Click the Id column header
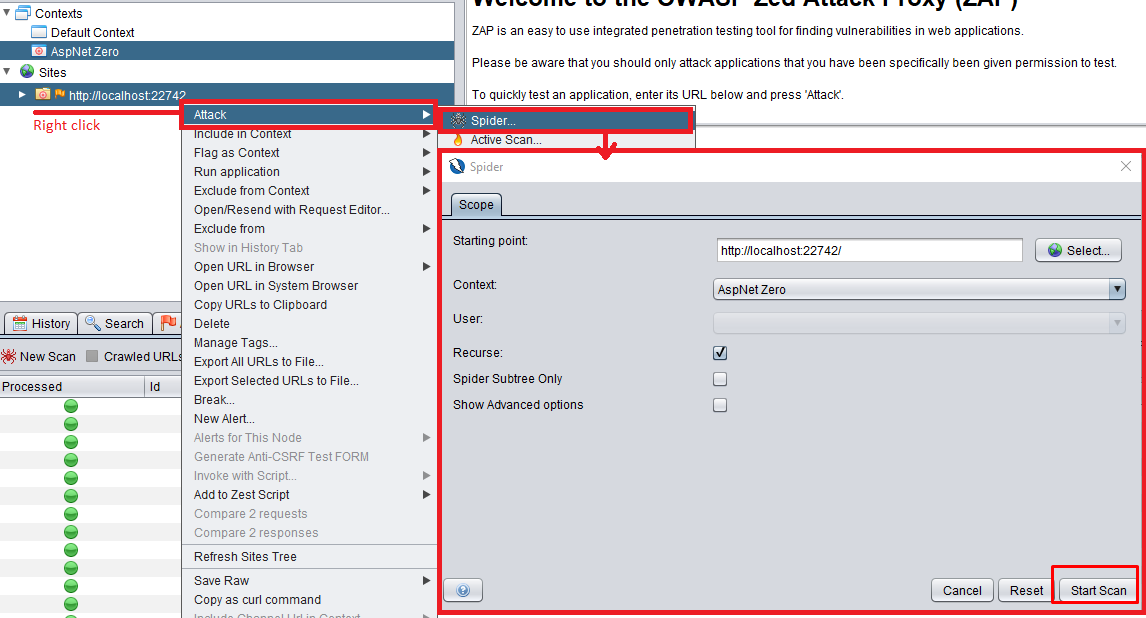Viewport: 1146px width, 618px height. click(163, 386)
